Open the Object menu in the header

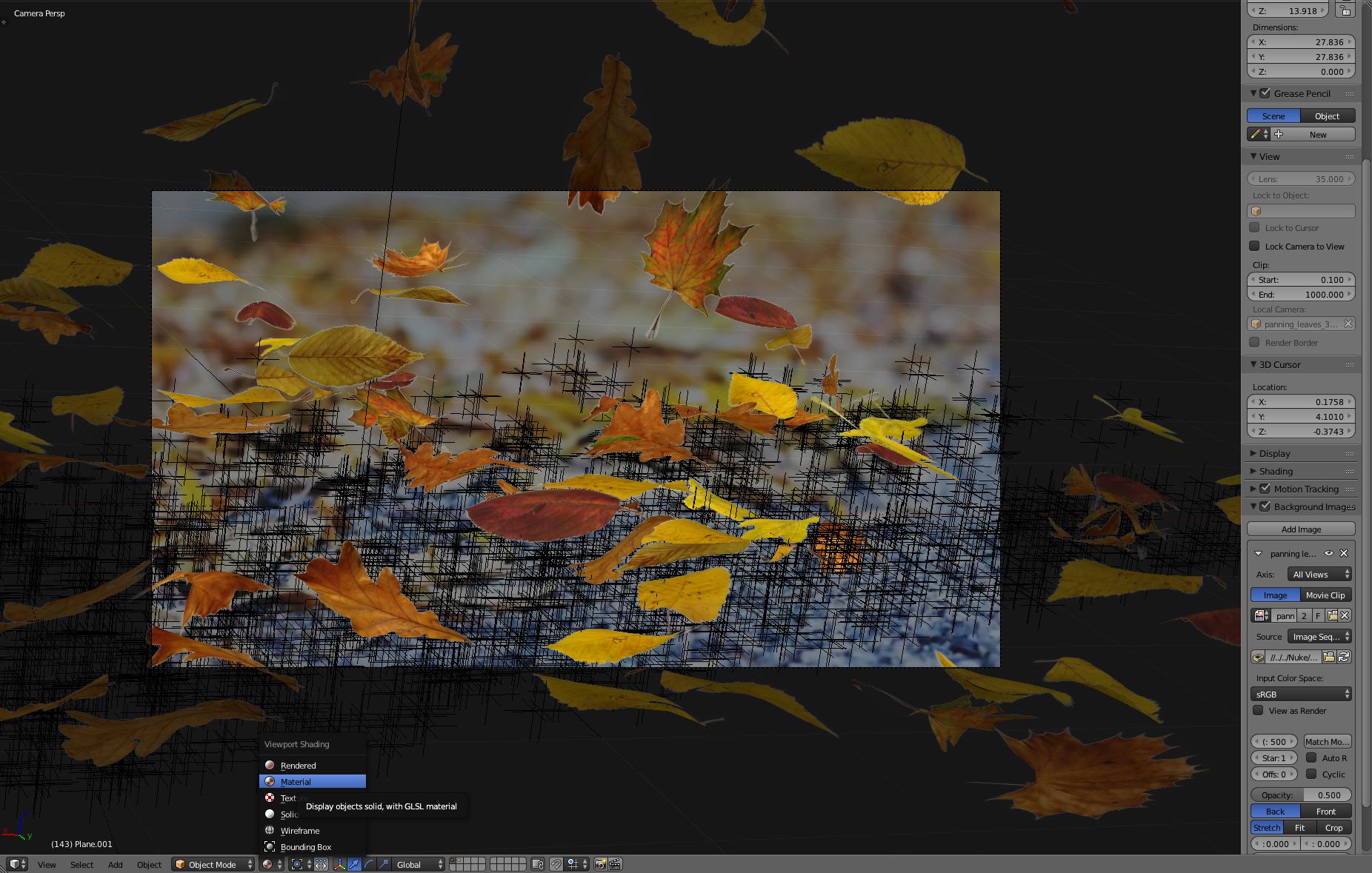[x=149, y=864]
